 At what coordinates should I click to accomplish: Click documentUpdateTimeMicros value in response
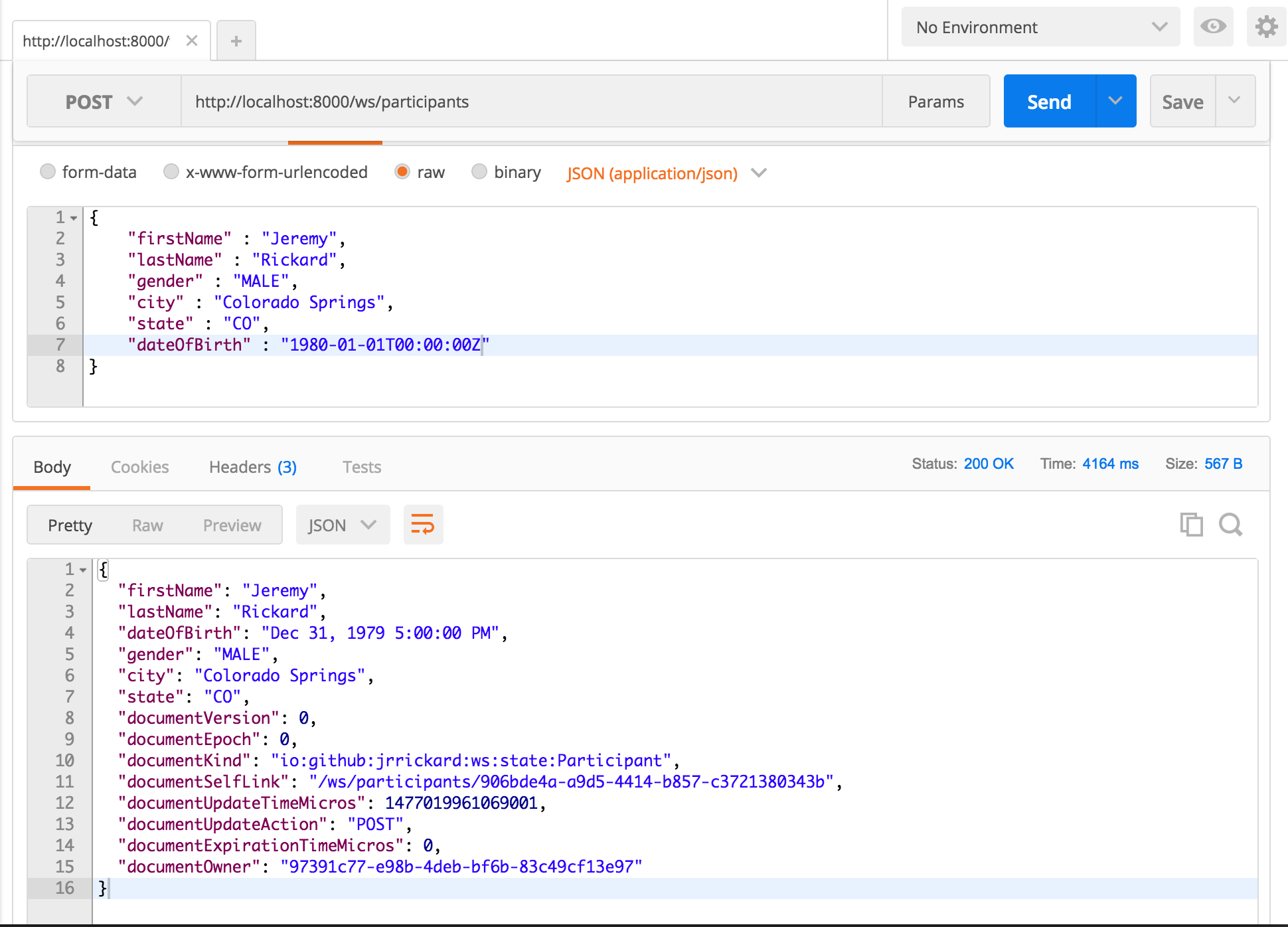click(x=461, y=803)
